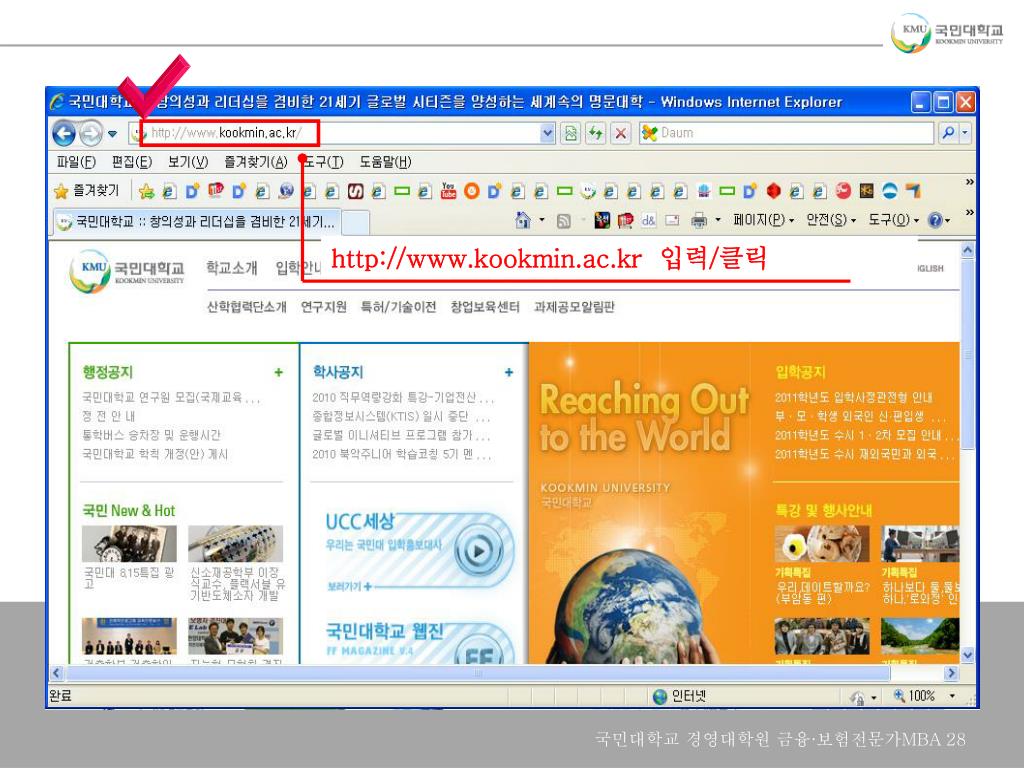Screen dimensions: 1024x768
Task: Select the 국민대학교 browser tab
Action: coord(196,222)
